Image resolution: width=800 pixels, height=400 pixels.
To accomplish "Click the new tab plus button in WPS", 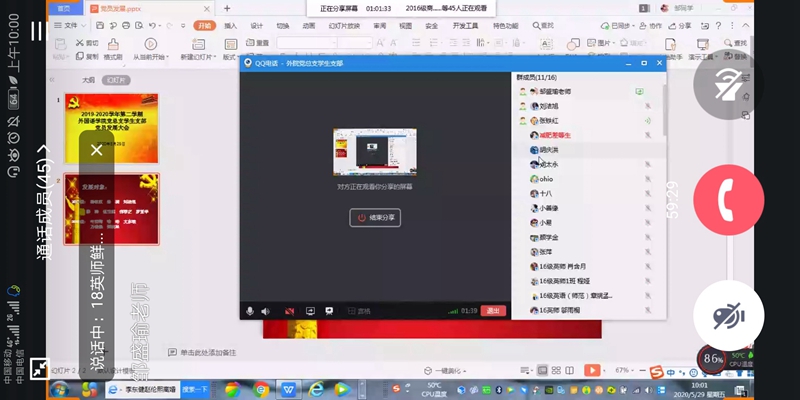I will pyautogui.click(x=227, y=8).
